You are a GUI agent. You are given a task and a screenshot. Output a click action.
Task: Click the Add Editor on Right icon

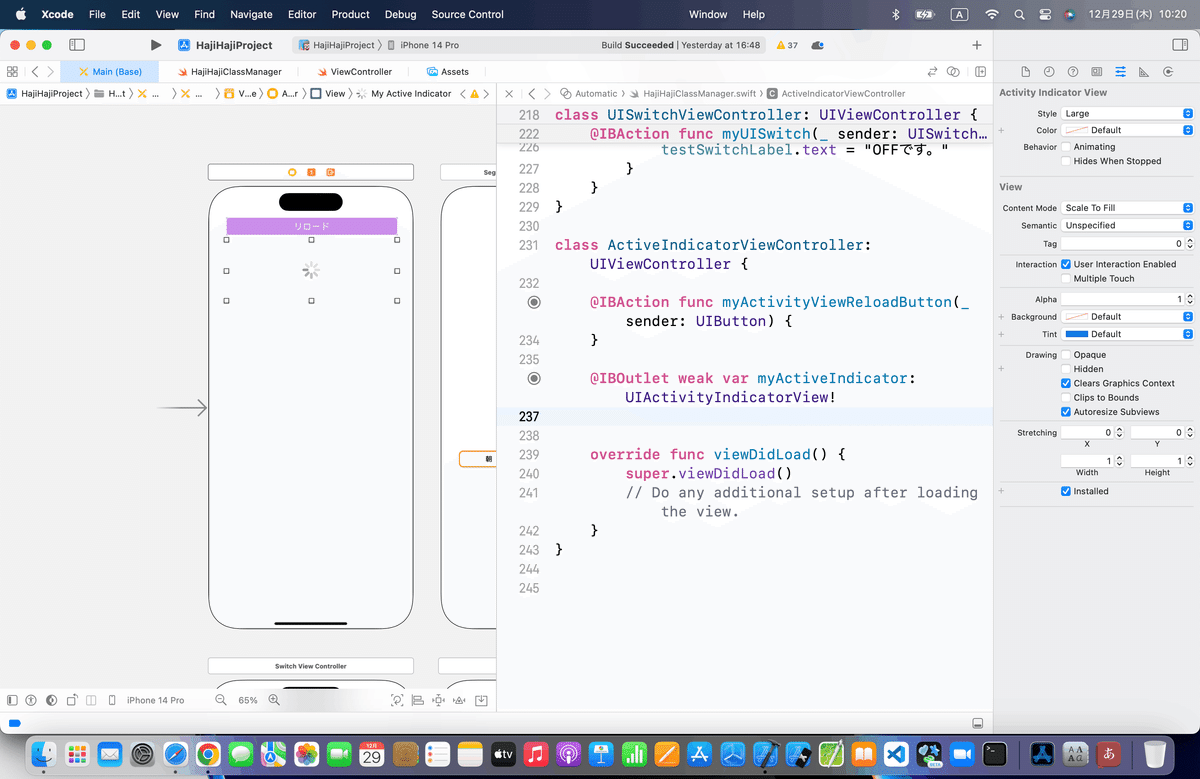(981, 72)
